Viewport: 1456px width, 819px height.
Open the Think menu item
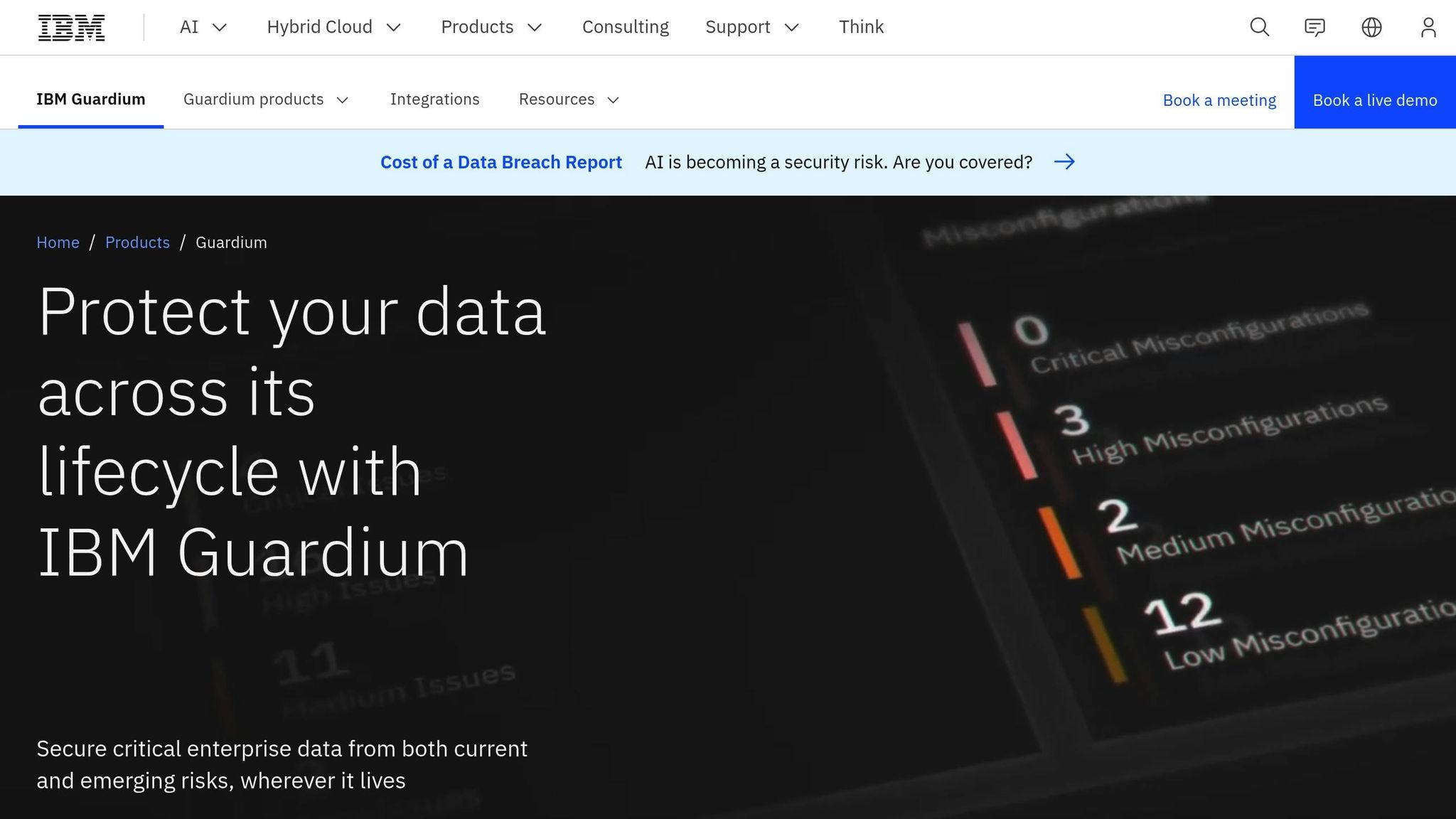click(x=861, y=27)
